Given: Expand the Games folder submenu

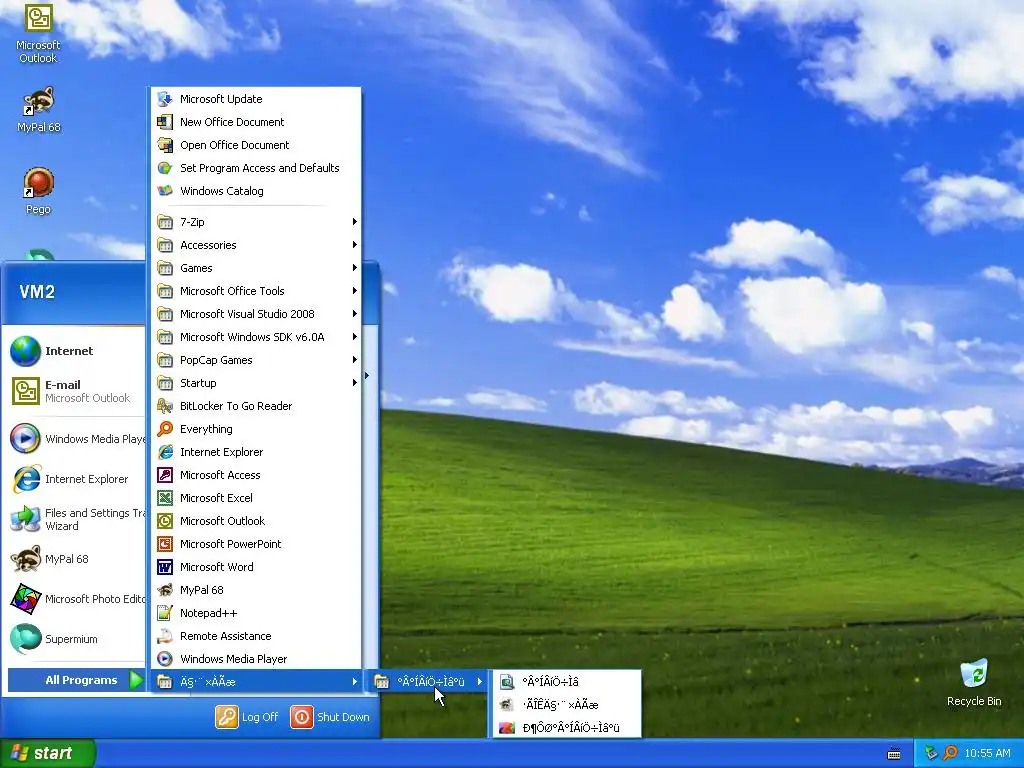Looking at the screenshot, I should pos(255,268).
